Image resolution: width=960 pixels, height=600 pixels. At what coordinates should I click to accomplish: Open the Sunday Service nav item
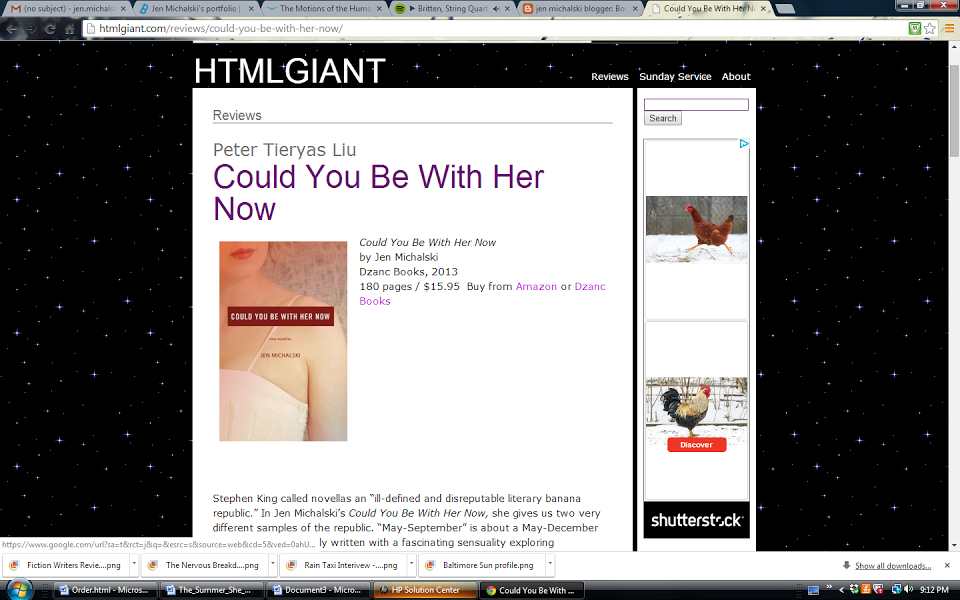click(x=675, y=77)
